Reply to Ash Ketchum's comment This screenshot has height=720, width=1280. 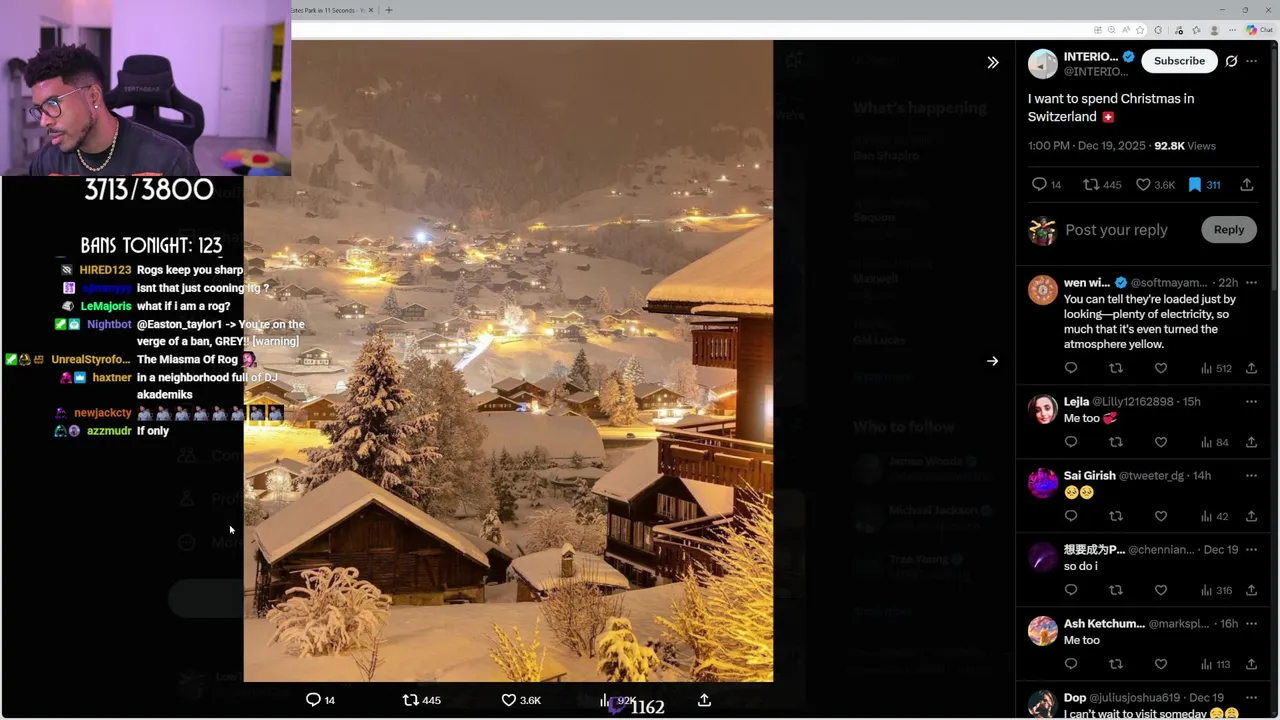click(x=1071, y=664)
